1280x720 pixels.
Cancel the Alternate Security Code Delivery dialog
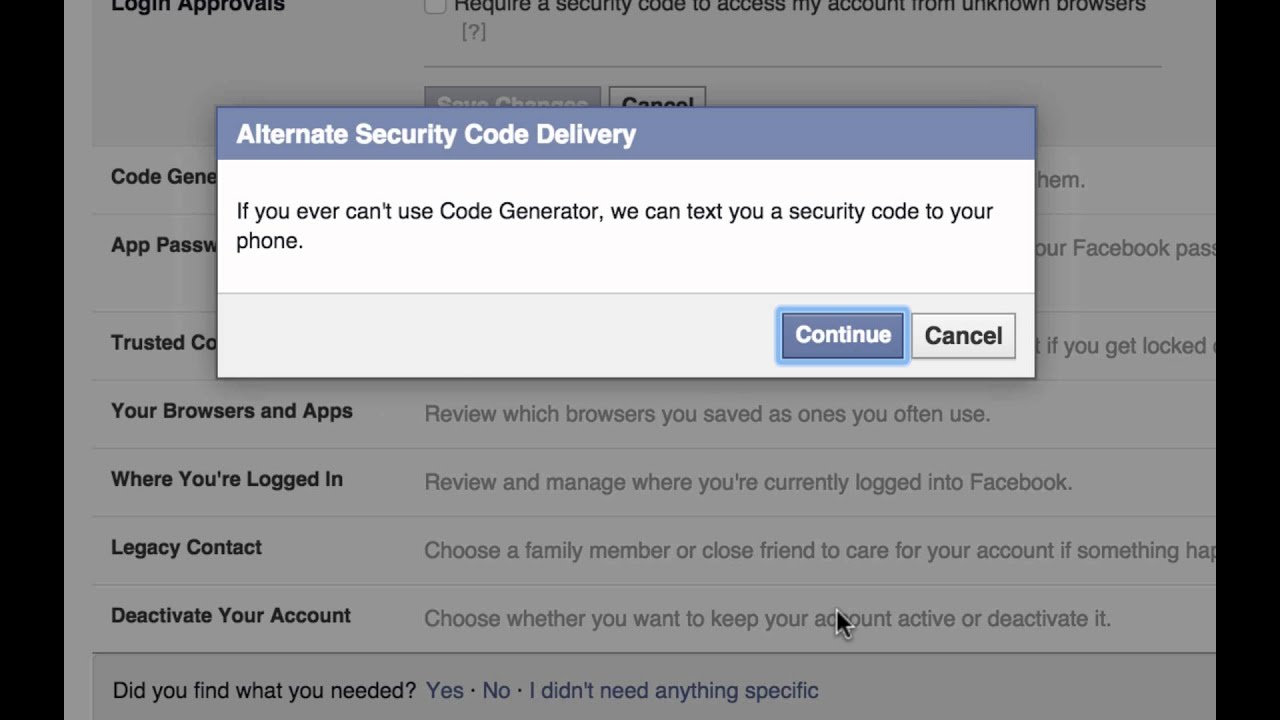pos(963,335)
